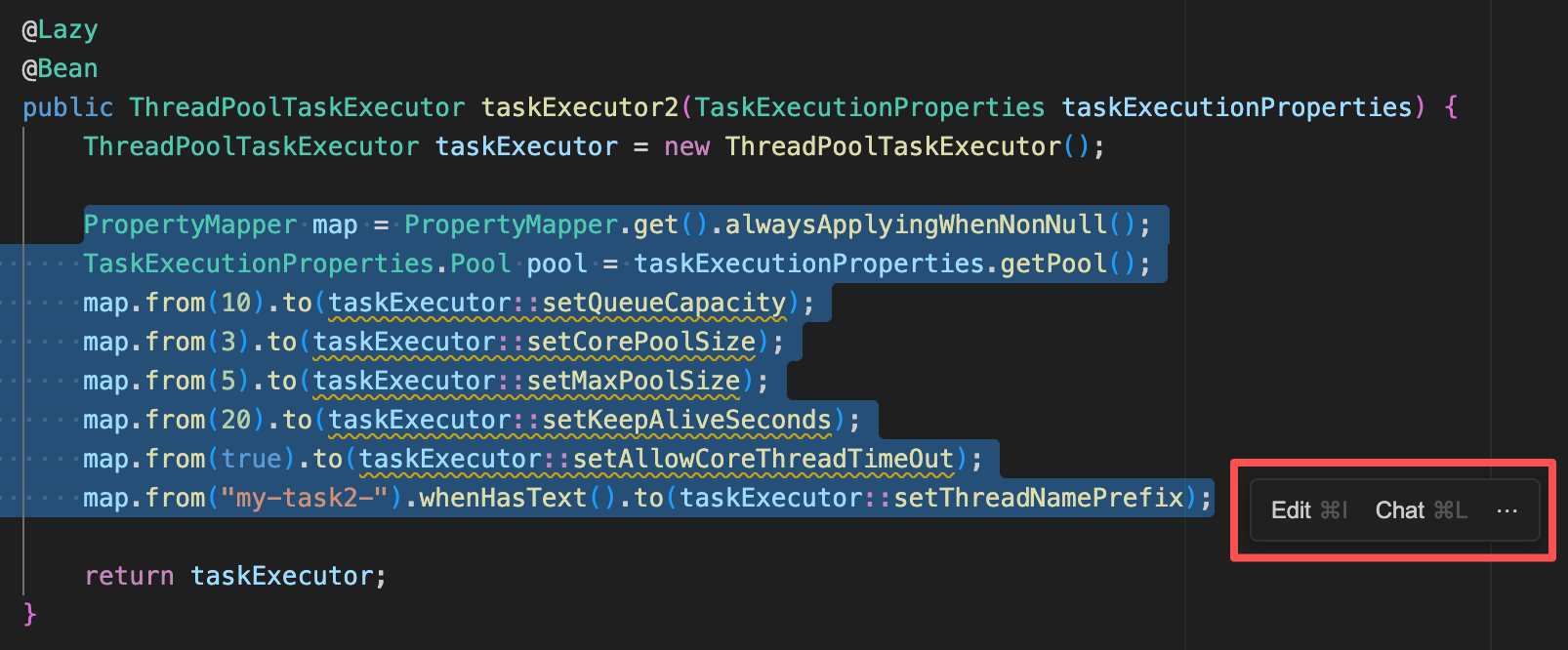Viewport: 1568px width, 650px height.
Task: Open the more options ellipsis menu
Action: point(1506,510)
